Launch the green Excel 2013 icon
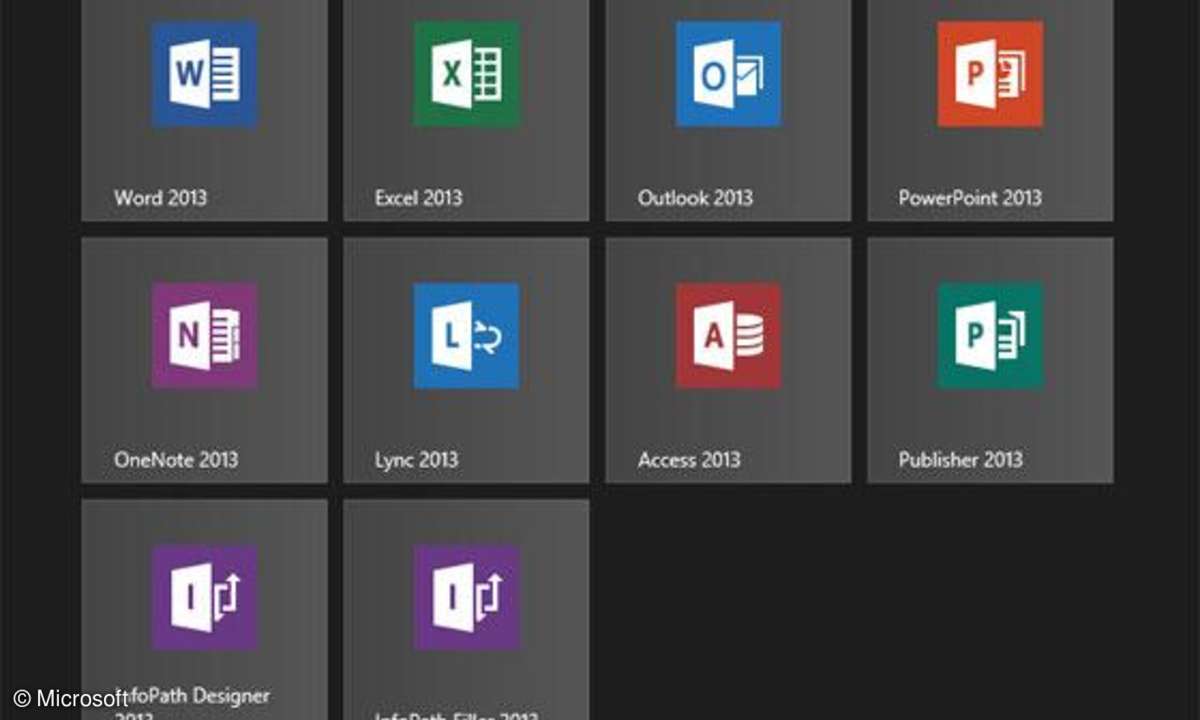The width and height of the screenshot is (1200, 720). 466,74
